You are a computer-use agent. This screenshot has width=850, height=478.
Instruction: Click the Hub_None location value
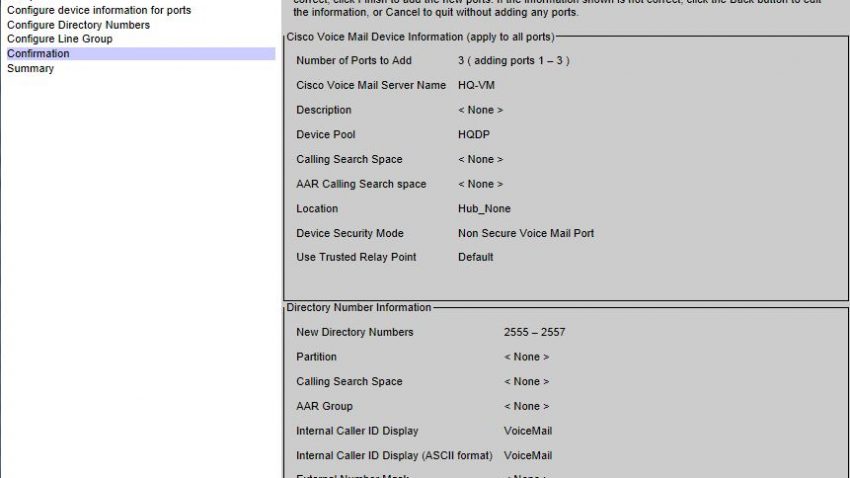[484, 209]
